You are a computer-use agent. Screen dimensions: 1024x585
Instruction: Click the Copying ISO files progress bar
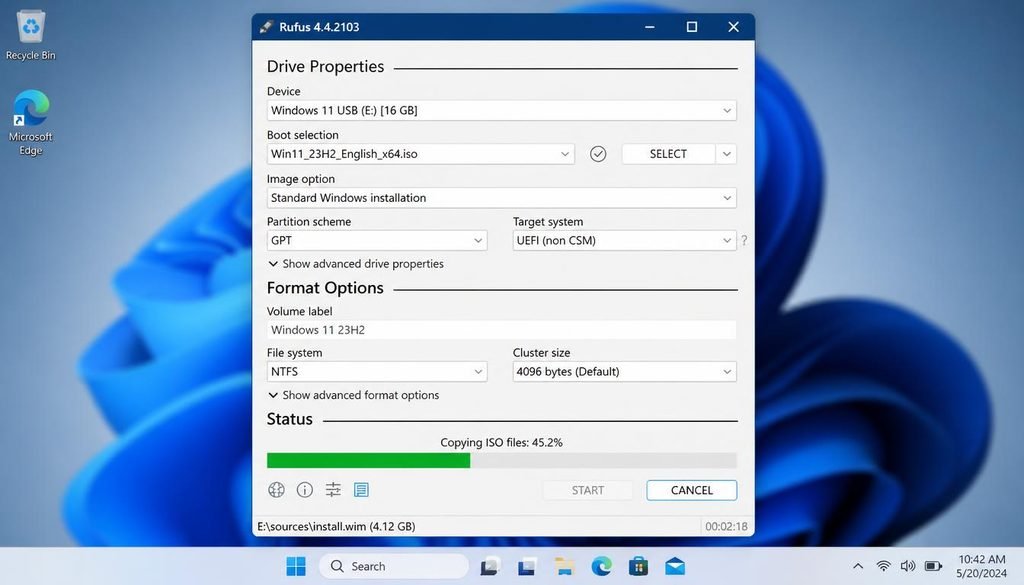pos(502,460)
